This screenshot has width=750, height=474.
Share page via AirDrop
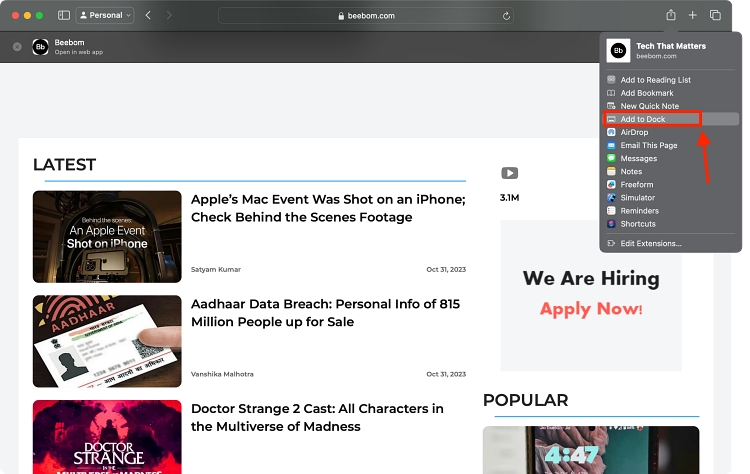[x=671, y=132]
